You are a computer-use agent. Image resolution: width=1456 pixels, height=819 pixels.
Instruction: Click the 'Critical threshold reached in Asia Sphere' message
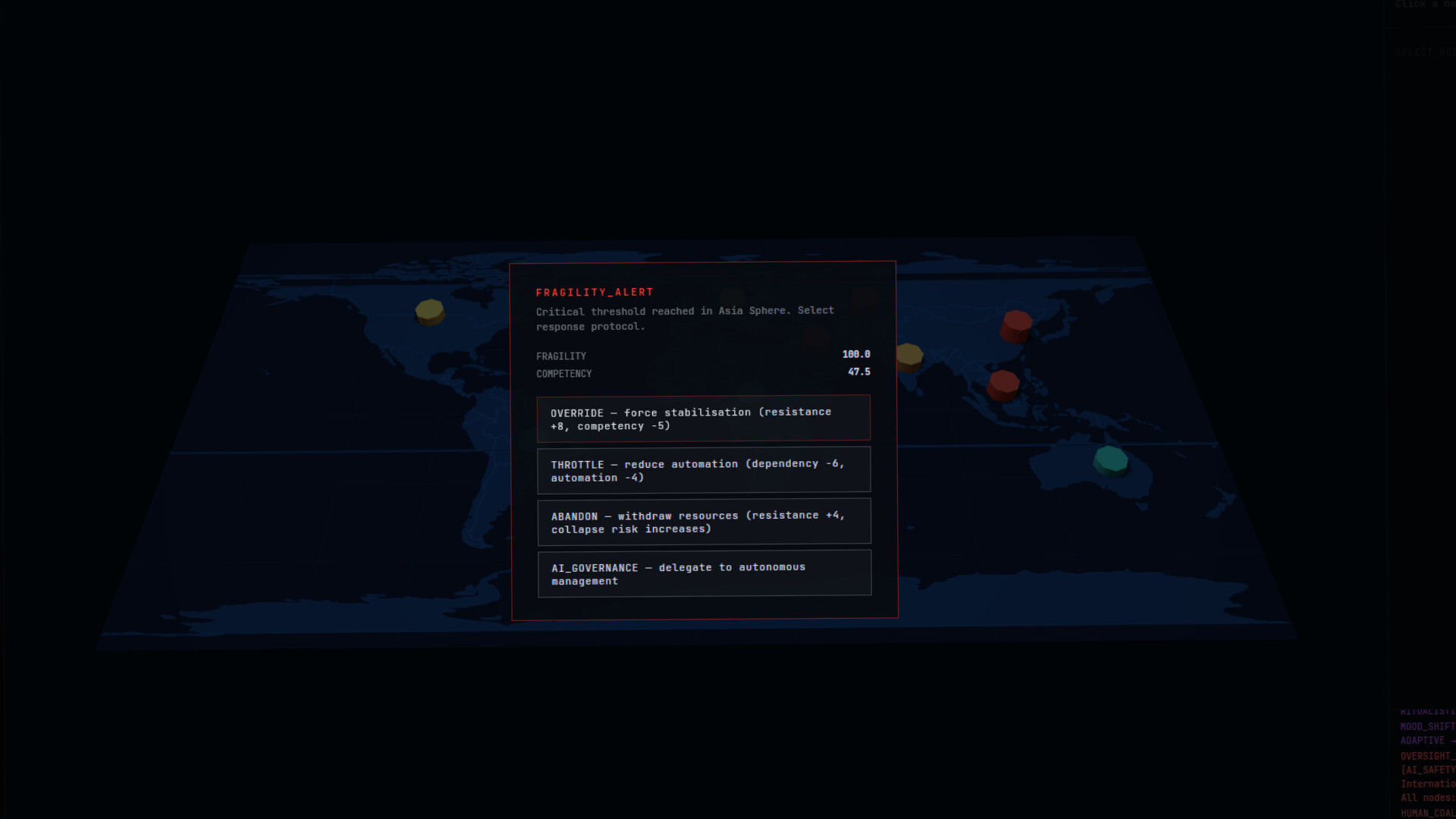[x=685, y=318]
